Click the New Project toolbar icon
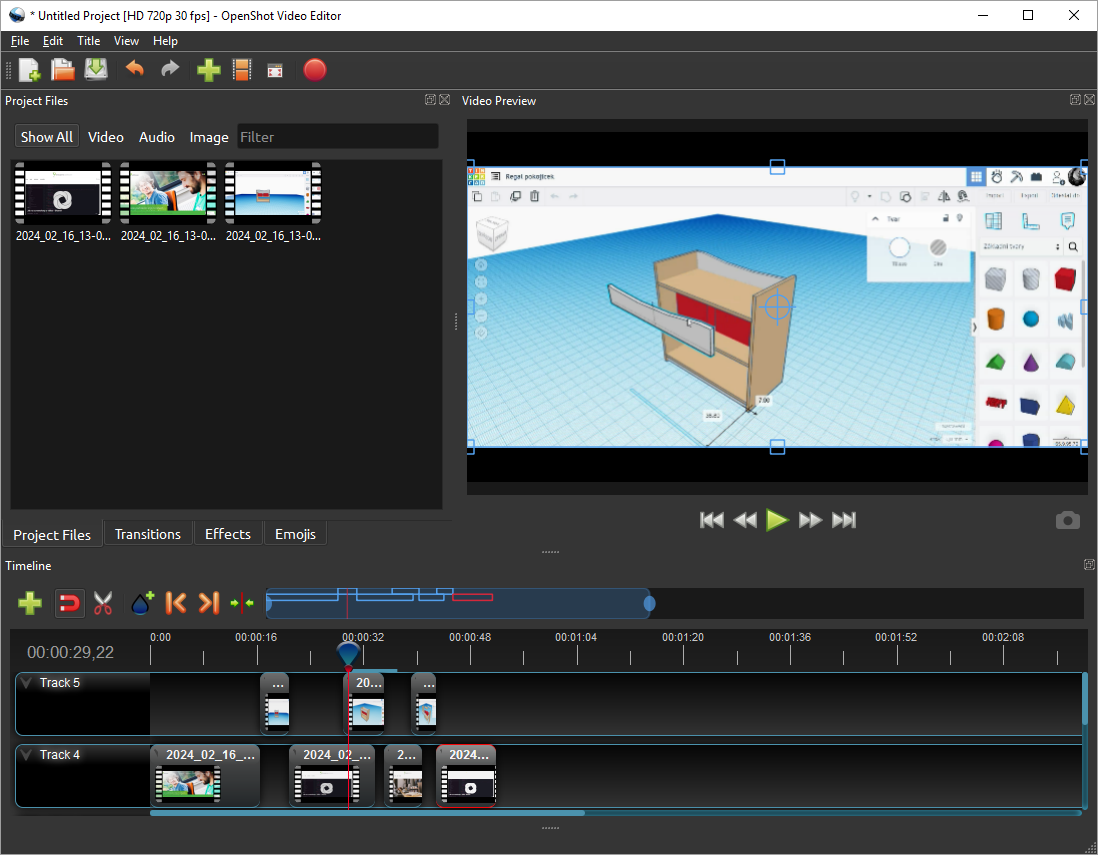 point(30,70)
